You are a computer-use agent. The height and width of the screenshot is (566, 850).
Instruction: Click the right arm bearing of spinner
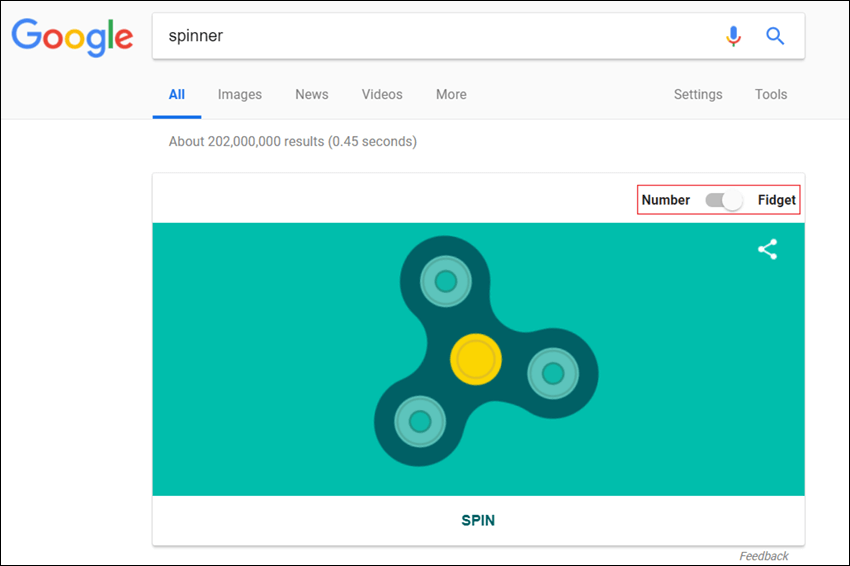tap(553, 373)
